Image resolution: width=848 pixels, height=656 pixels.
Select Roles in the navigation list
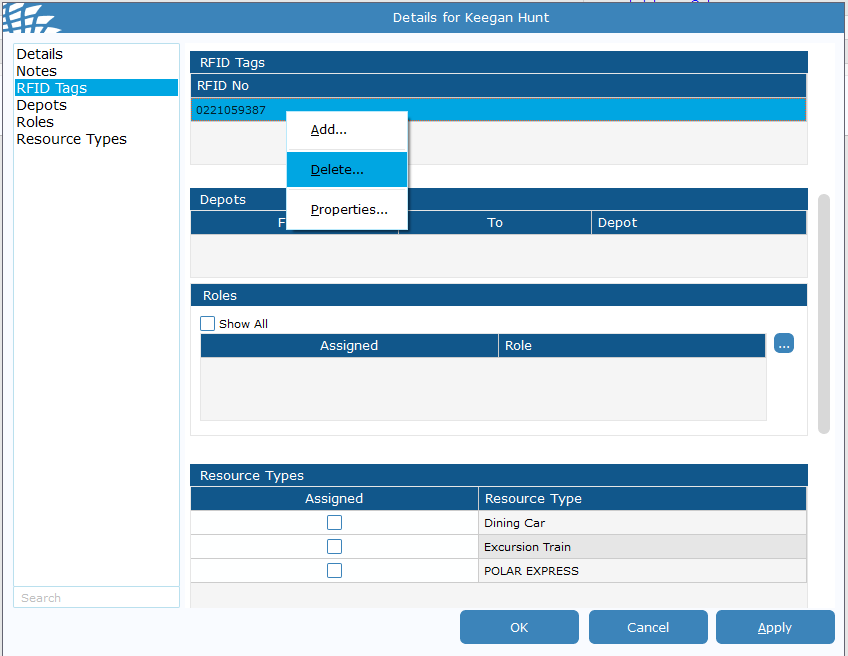click(35, 122)
